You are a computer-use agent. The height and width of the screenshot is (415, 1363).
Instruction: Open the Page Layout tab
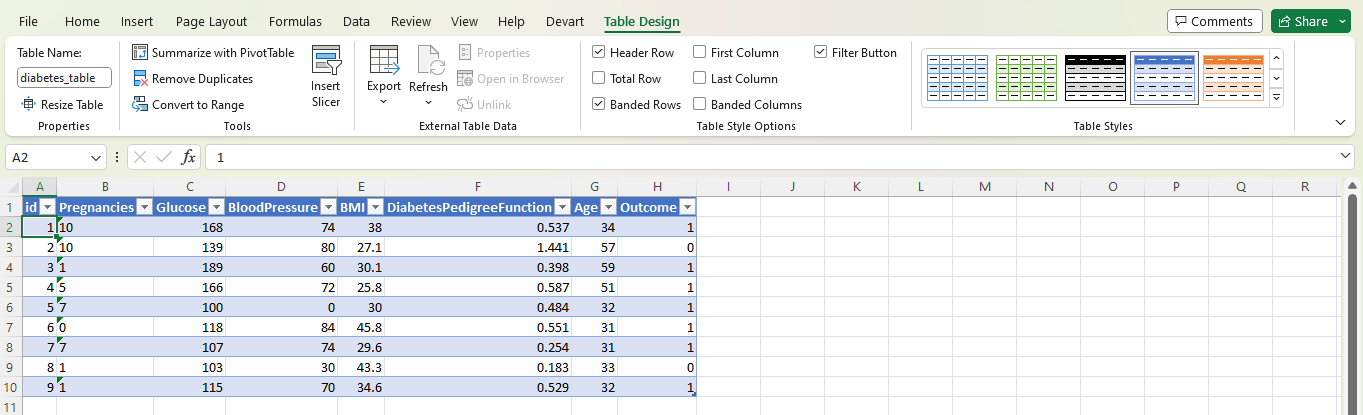click(x=211, y=21)
